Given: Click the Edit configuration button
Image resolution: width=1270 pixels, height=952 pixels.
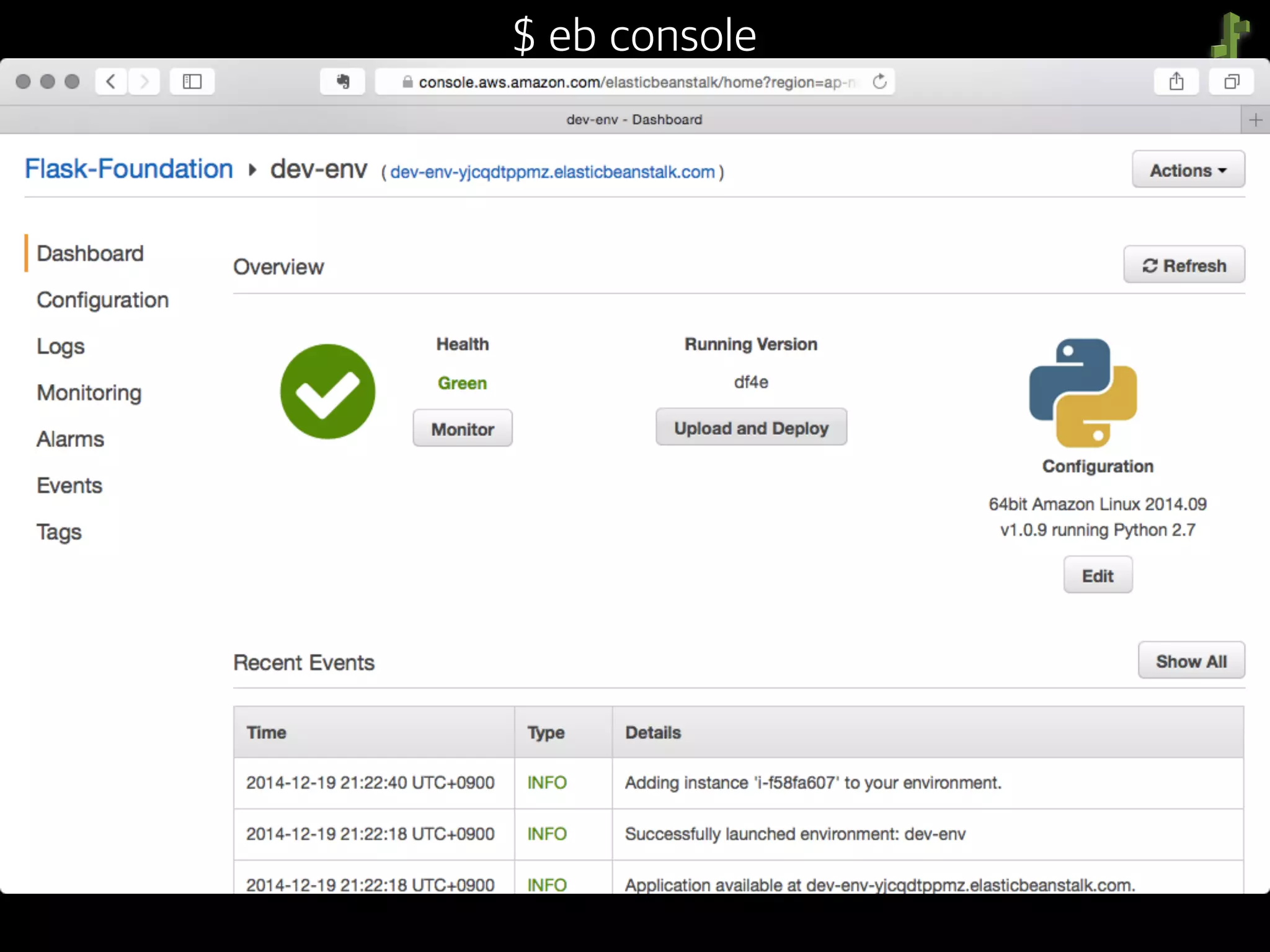Looking at the screenshot, I should pyautogui.click(x=1098, y=575).
